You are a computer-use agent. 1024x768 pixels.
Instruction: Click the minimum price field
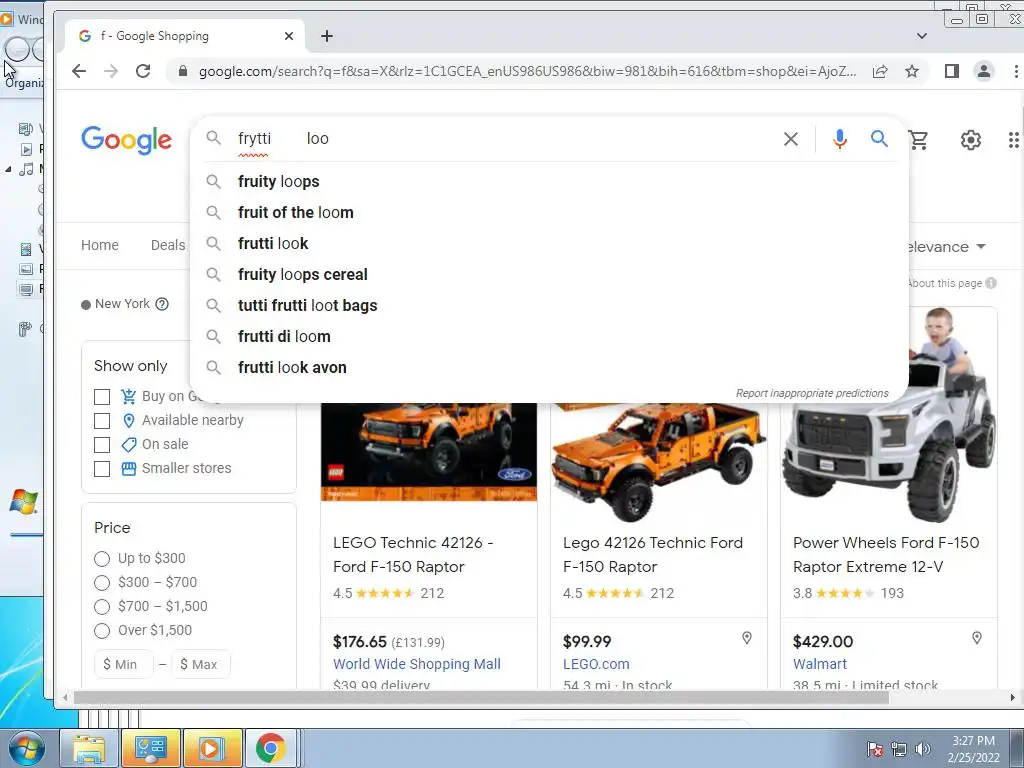124,664
